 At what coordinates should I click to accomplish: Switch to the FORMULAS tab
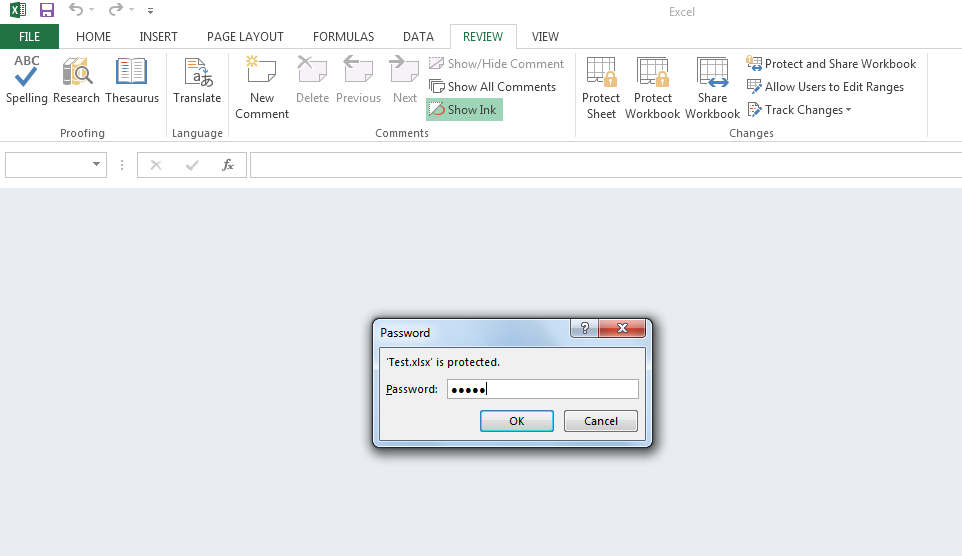pyautogui.click(x=344, y=37)
